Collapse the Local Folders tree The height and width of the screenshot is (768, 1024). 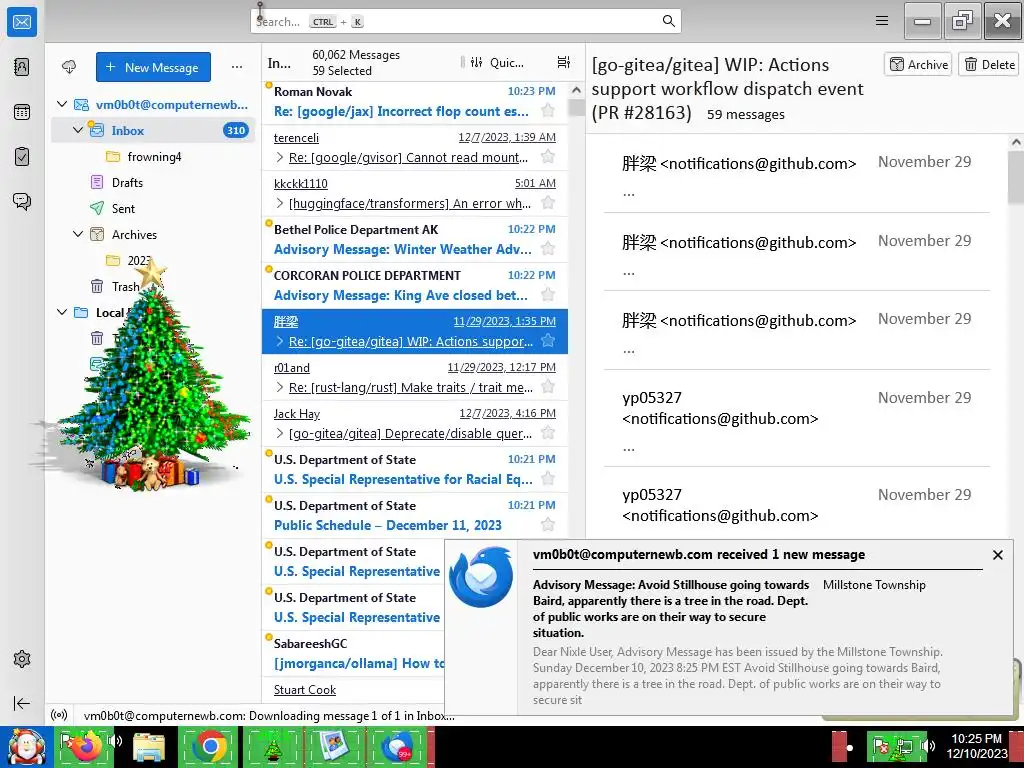[x=62, y=312]
